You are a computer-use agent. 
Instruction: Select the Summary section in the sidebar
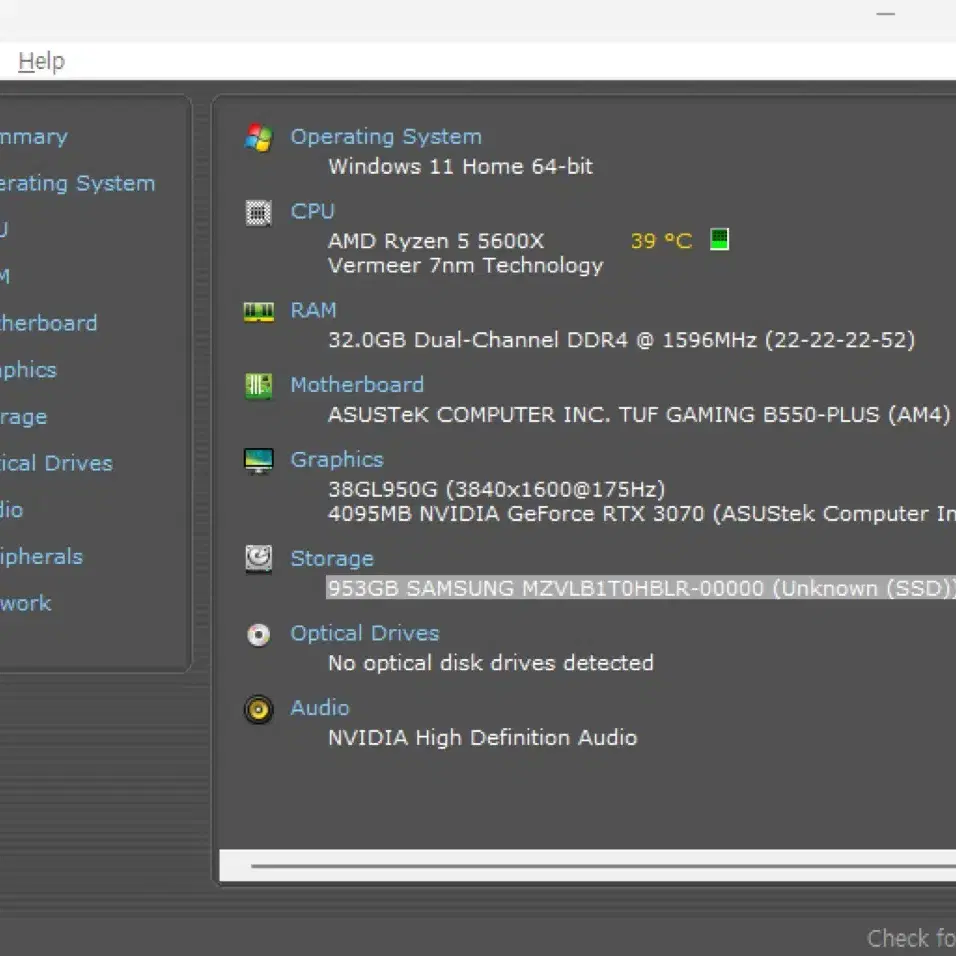click(34, 137)
